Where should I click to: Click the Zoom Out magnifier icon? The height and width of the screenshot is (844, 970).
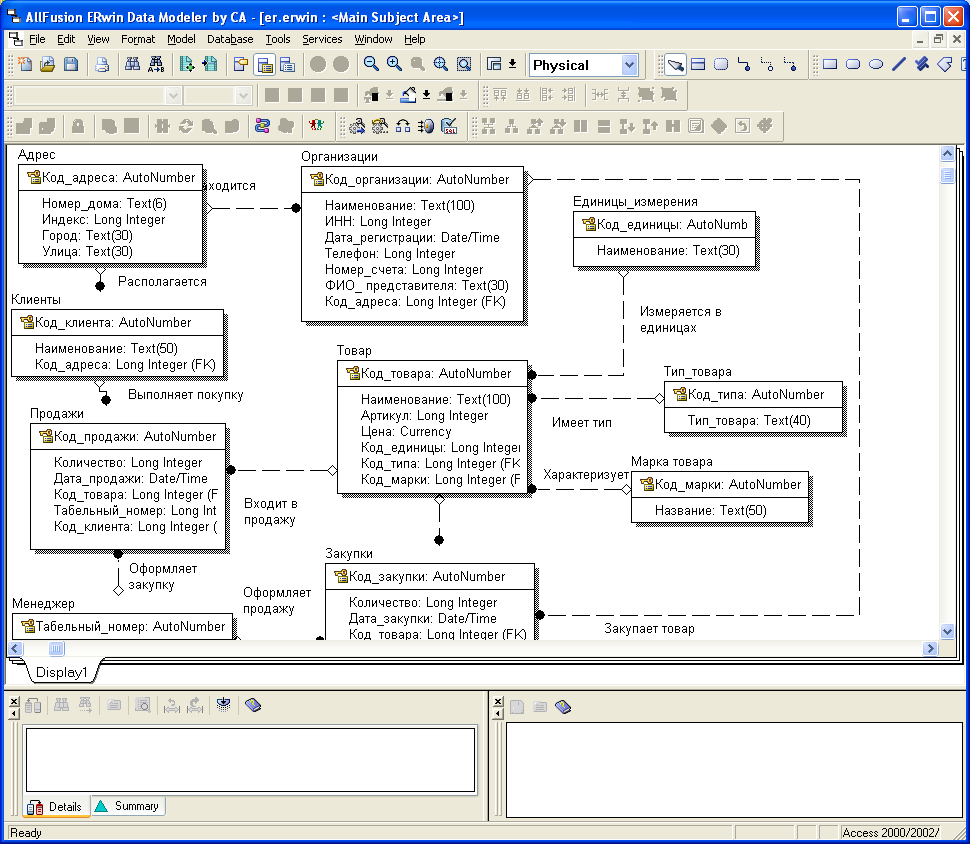[371, 64]
